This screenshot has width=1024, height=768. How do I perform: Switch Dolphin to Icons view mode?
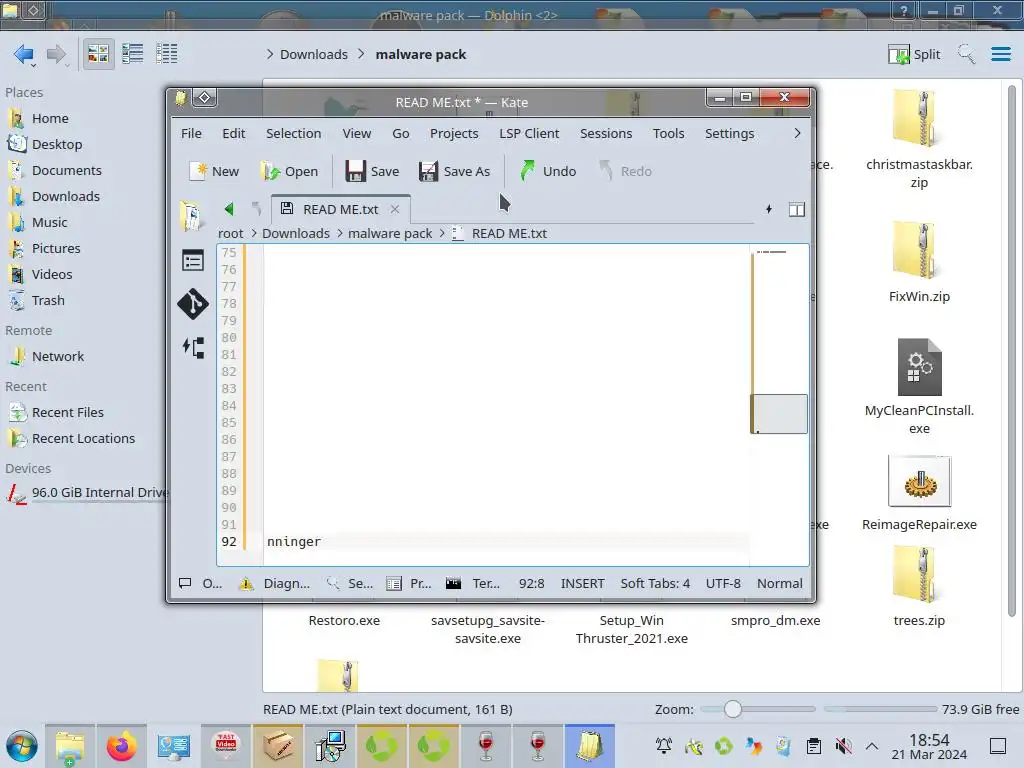tap(98, 54)
